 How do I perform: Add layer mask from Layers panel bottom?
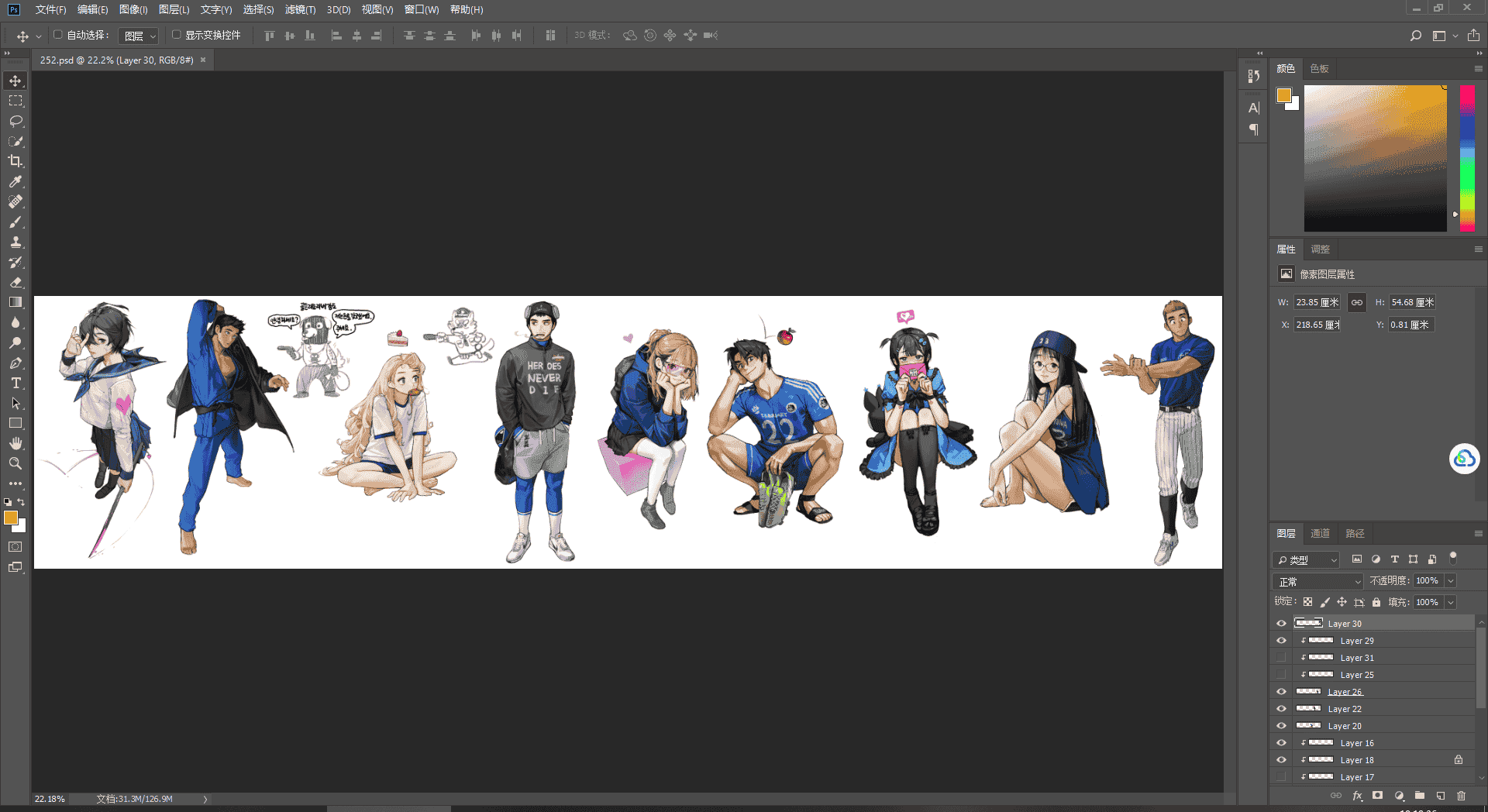click(1377, 796)
